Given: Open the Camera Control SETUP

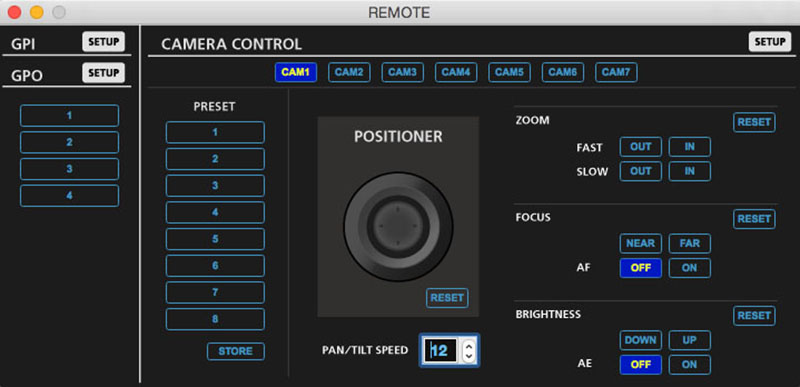Looking at the screenshot, I should tap(770, 42).
